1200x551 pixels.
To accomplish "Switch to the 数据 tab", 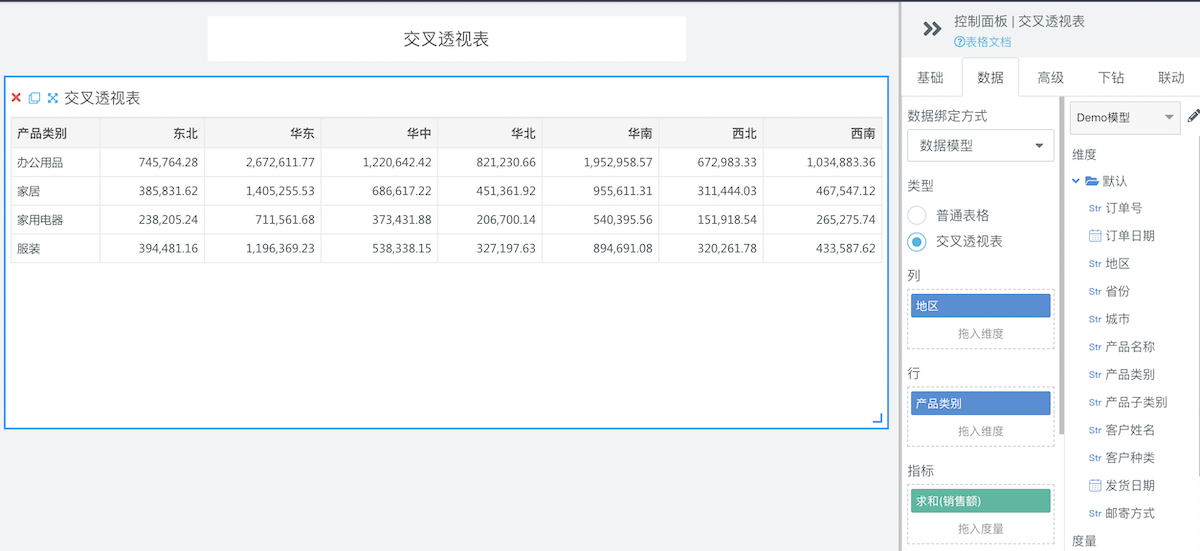I will pyautogui.click(x=990, y=77).
